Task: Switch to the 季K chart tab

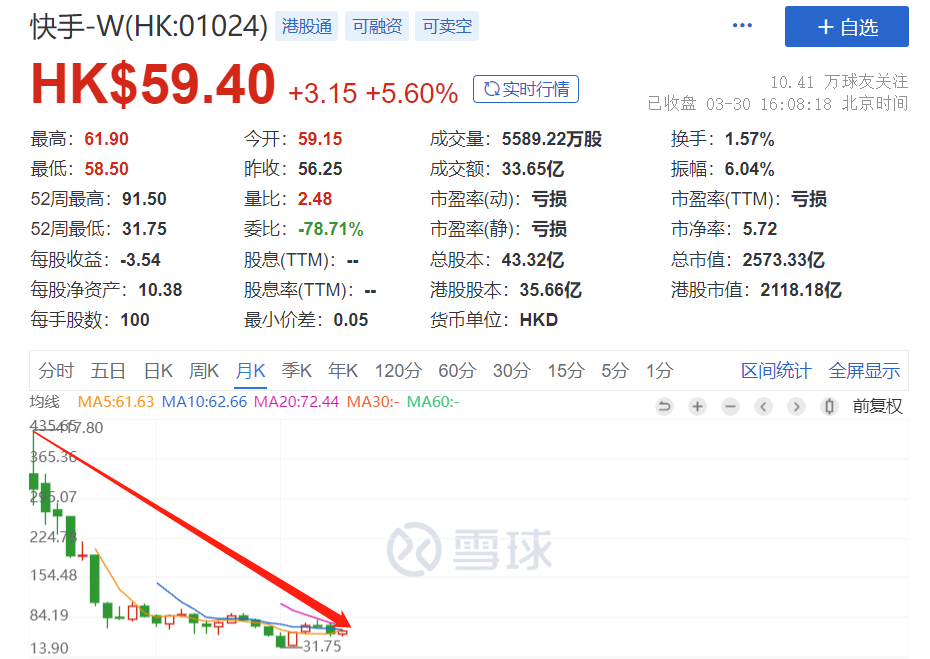Action: click(x=296, y=371)
